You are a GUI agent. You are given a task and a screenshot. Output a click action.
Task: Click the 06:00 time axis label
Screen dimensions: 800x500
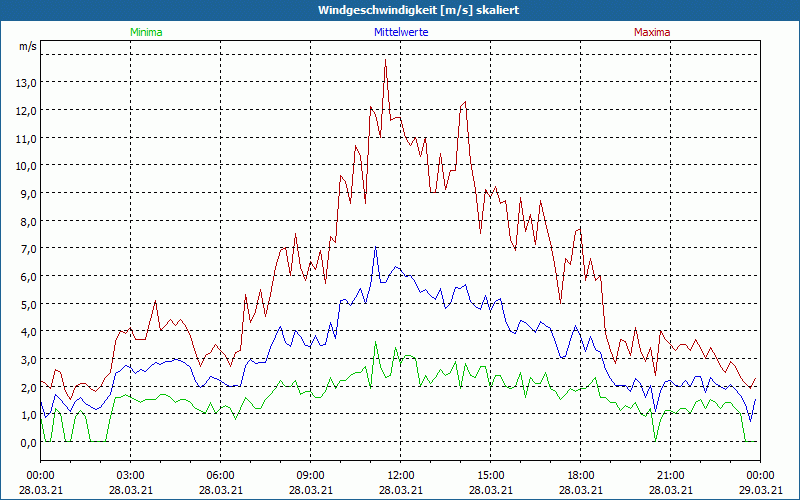click(220, 476)
